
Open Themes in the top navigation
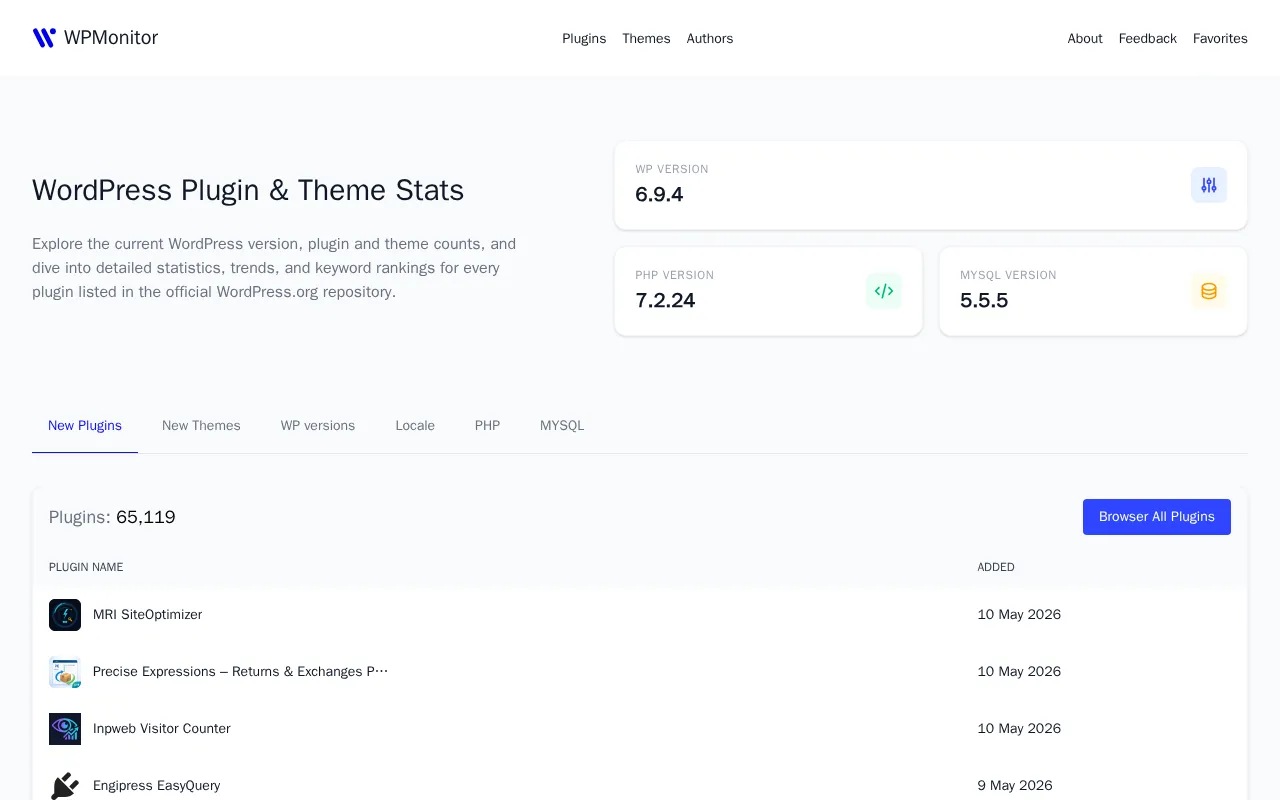(646, 38)
